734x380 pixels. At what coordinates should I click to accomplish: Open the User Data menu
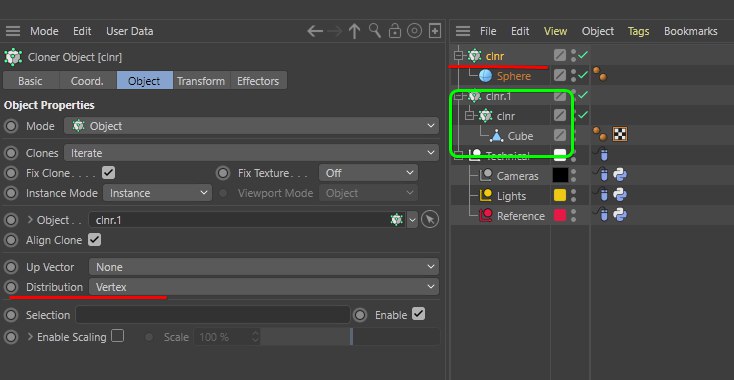click(x=130, y=31)
